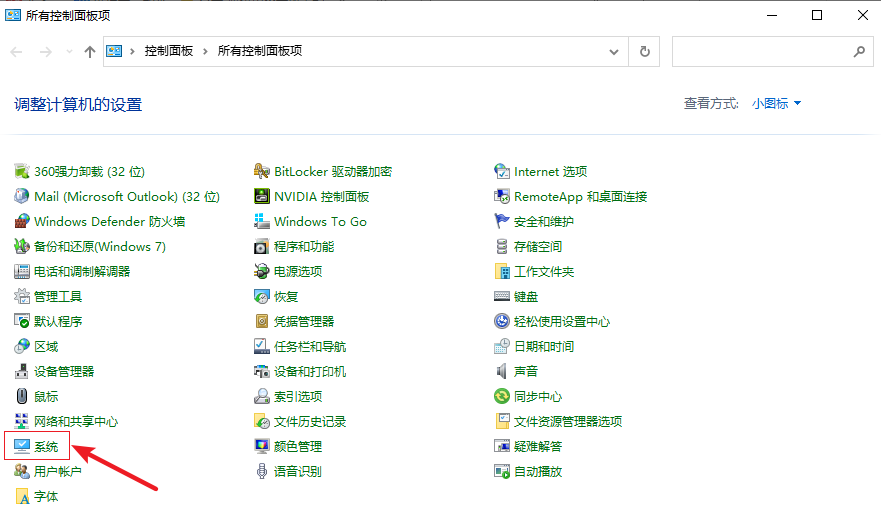Open the BitLocker 驱动器加密 icon
This screenshot has height=511, width=881.
click(262, 172)
